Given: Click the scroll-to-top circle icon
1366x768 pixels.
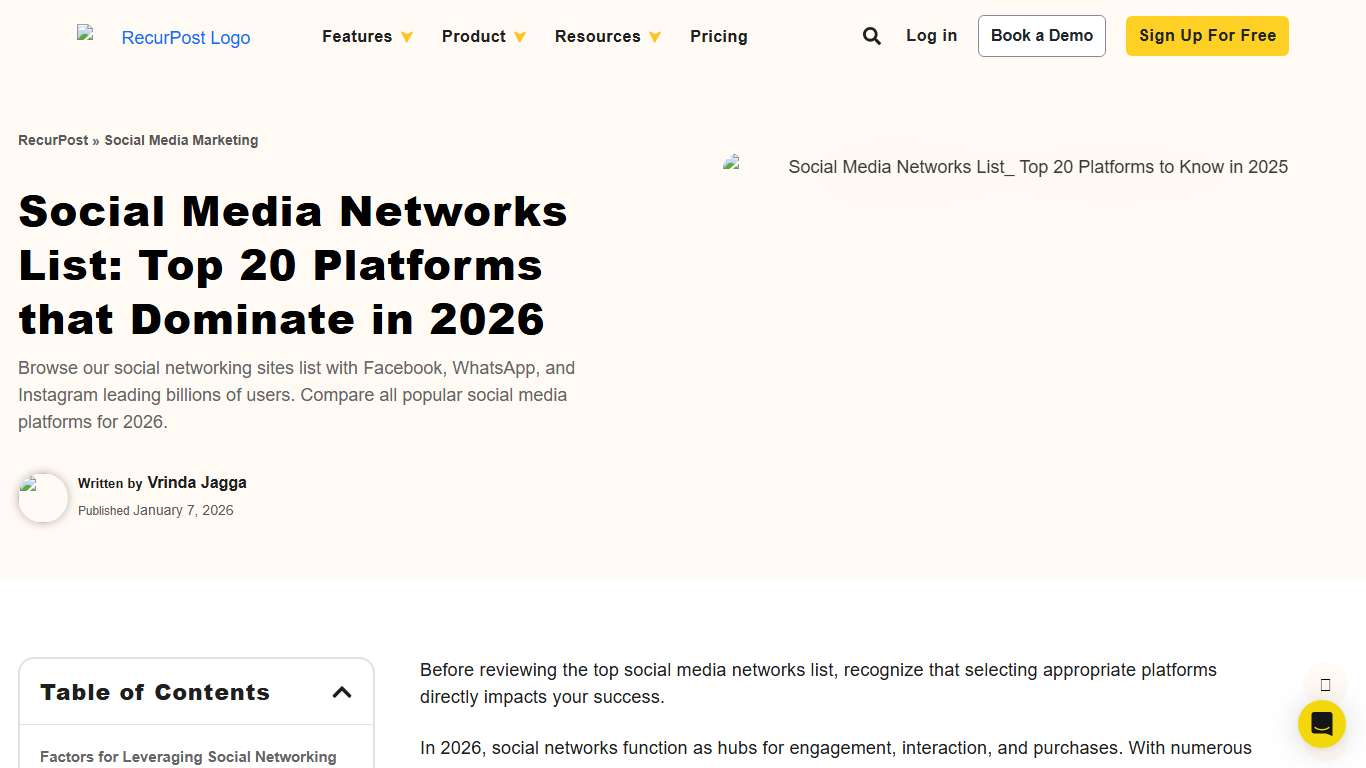Looking at the screenshot, I should click(1324, 684).
